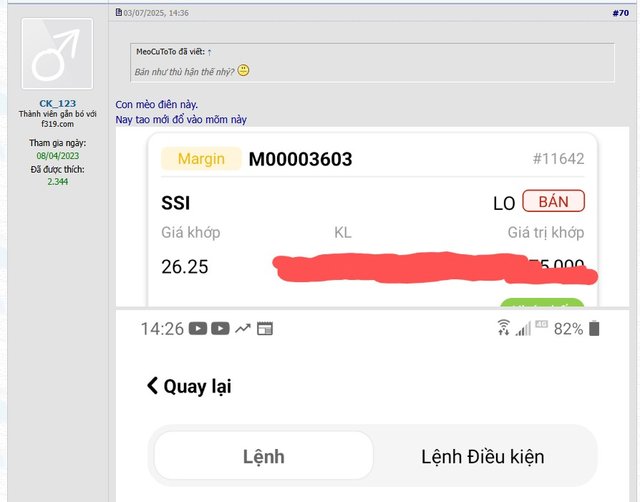Select the Margin account badge

tap(201, 158)
